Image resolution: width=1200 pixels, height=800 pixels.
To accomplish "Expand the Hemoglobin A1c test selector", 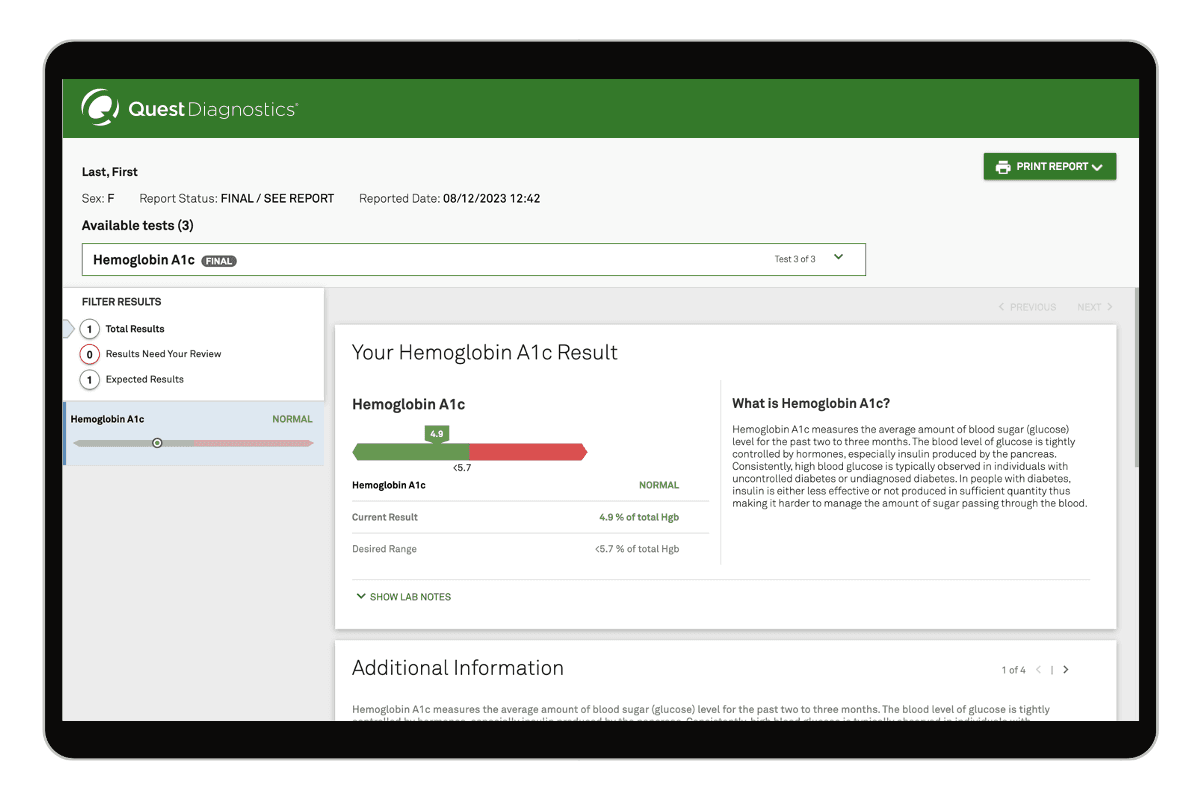I will pos(838,258).
